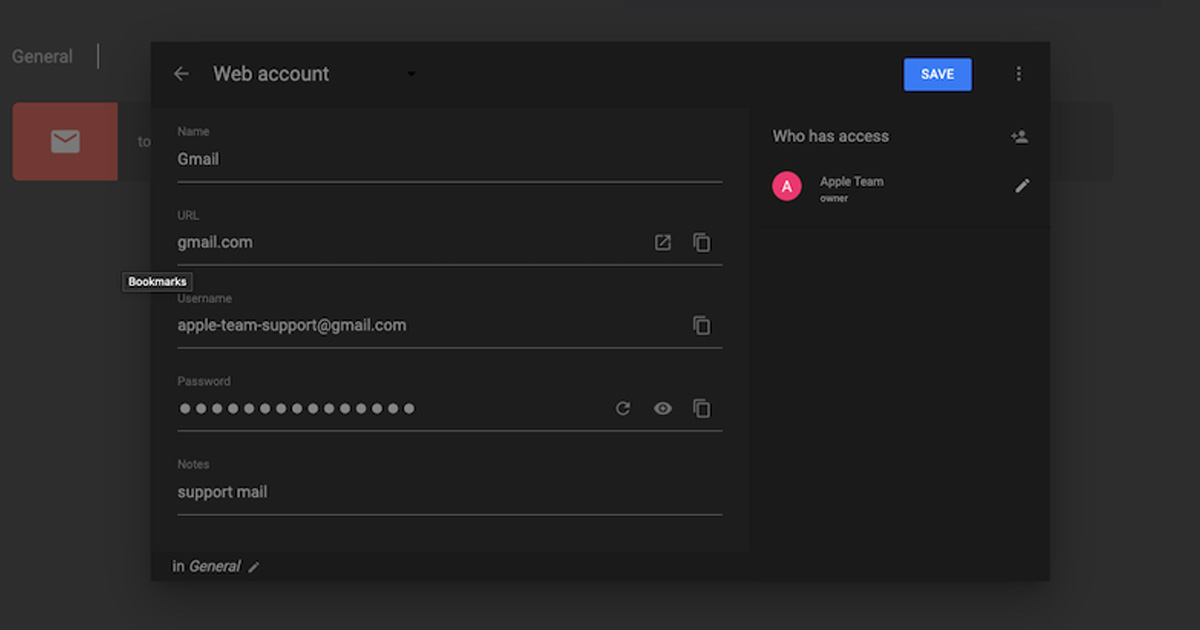Screen dimensions: 1200x630
Task: Click the General heading in background
Action: tap(42, 57)
